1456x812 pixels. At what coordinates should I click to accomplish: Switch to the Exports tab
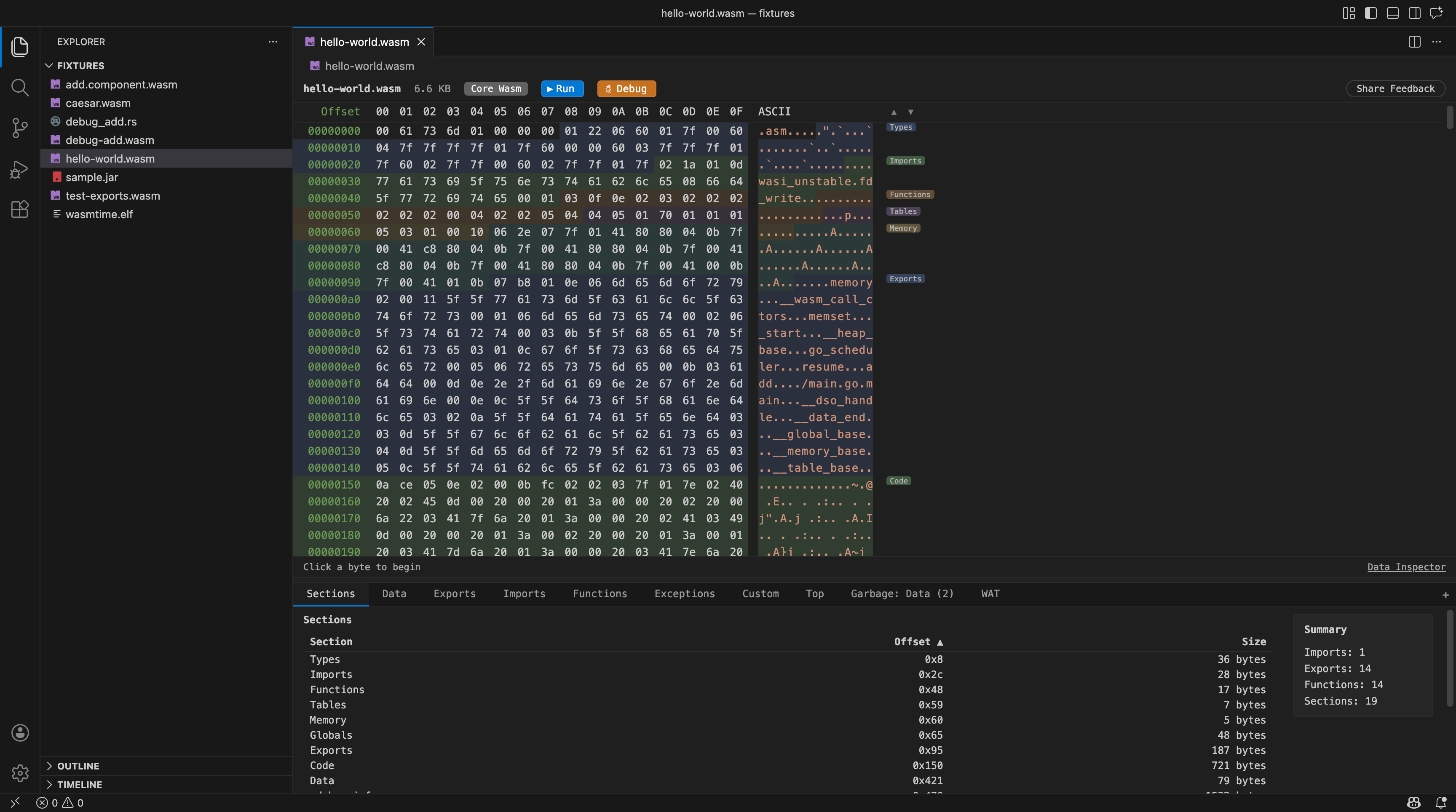[455, 594]
